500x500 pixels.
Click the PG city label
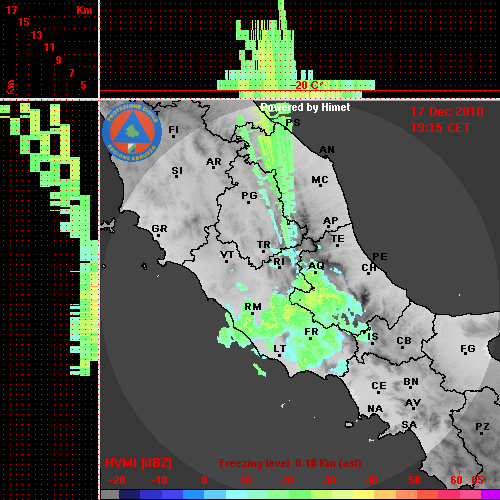249,195
